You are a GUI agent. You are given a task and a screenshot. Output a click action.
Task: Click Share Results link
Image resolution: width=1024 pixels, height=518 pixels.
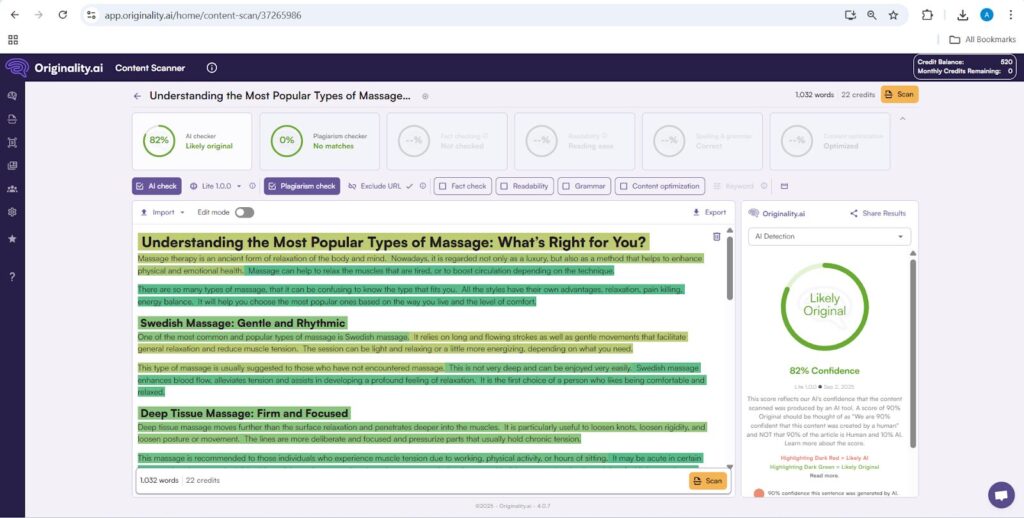pos(877,213)
